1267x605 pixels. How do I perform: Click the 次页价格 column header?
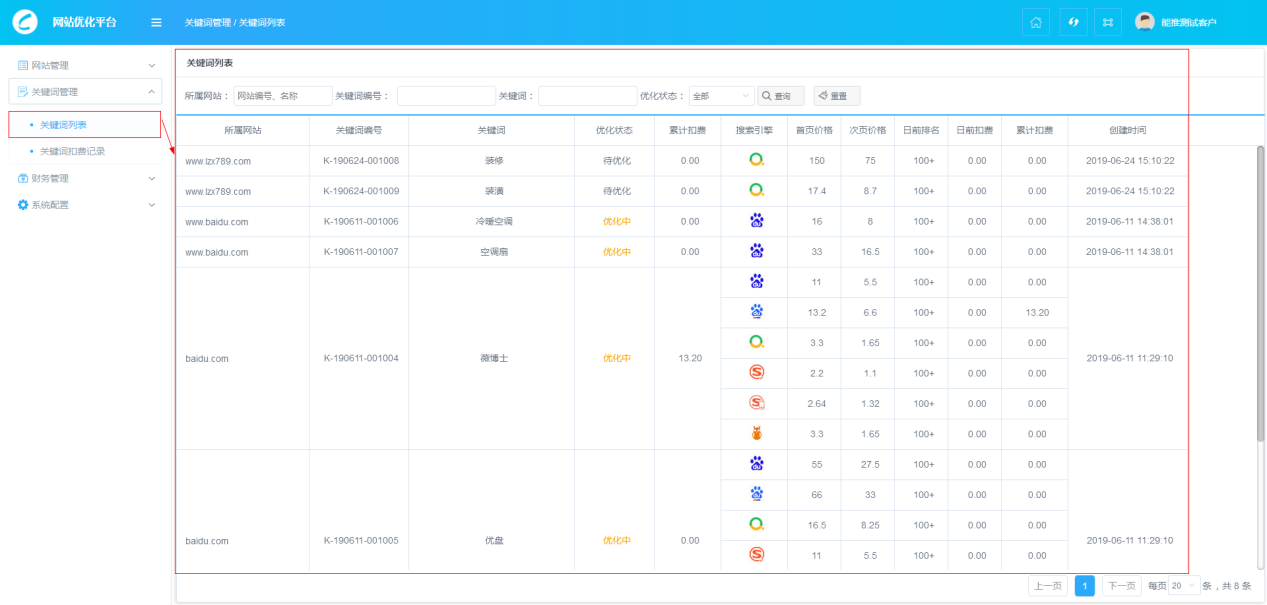pos(868,130)
